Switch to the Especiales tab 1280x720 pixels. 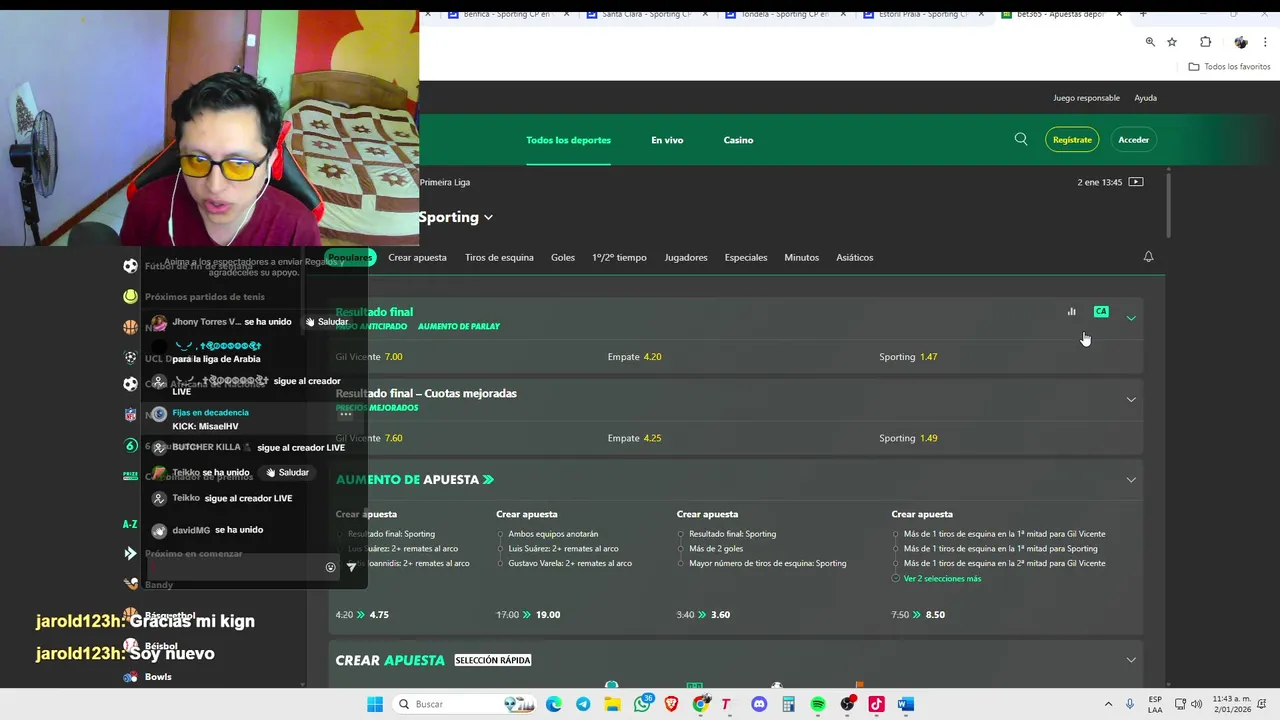tap(746, 257)
